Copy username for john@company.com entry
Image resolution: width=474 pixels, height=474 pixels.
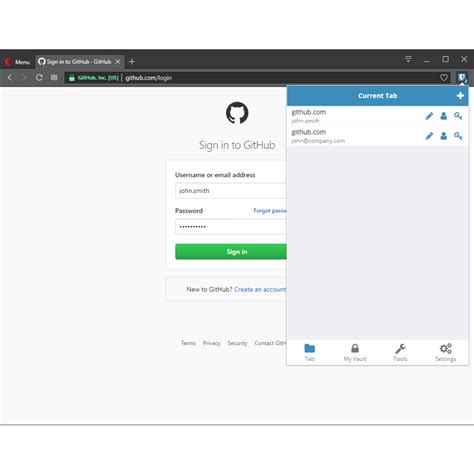tap(444, 136)
